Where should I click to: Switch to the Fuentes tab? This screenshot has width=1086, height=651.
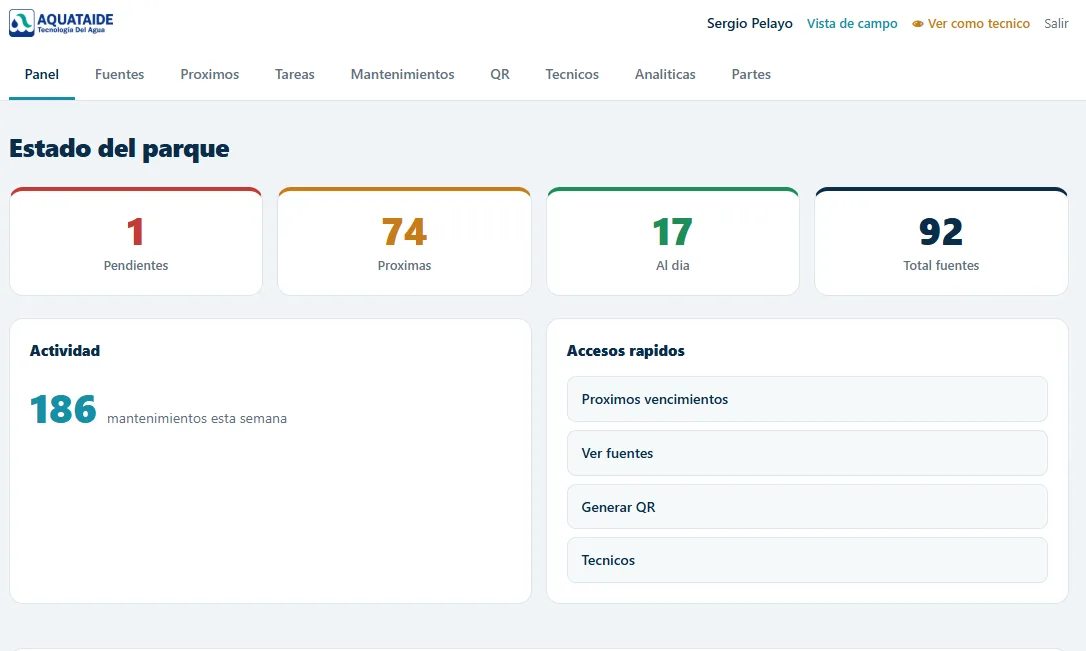tap(119, 74)
